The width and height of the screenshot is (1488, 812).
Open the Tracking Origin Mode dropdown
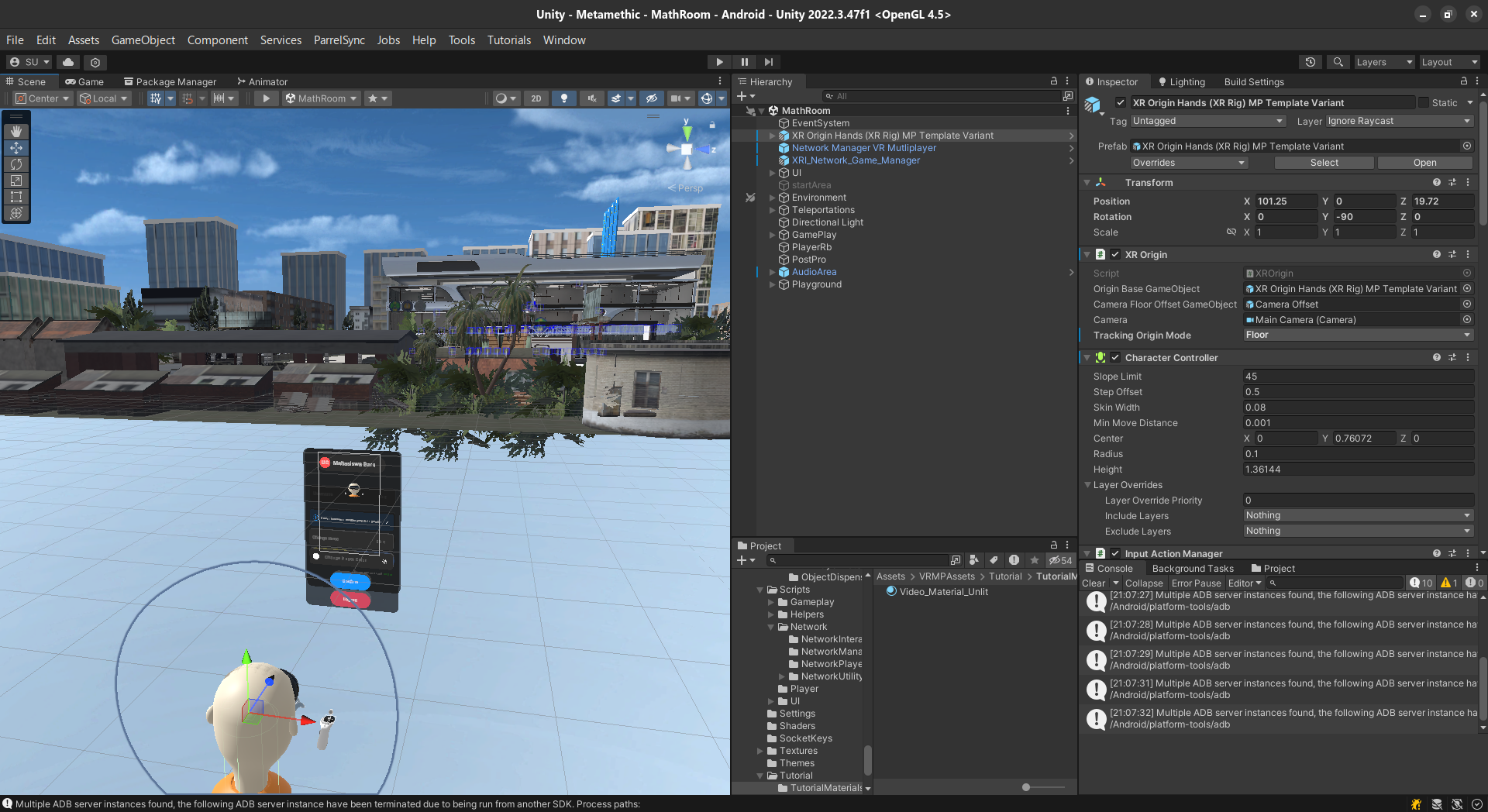coord(1357,335)
